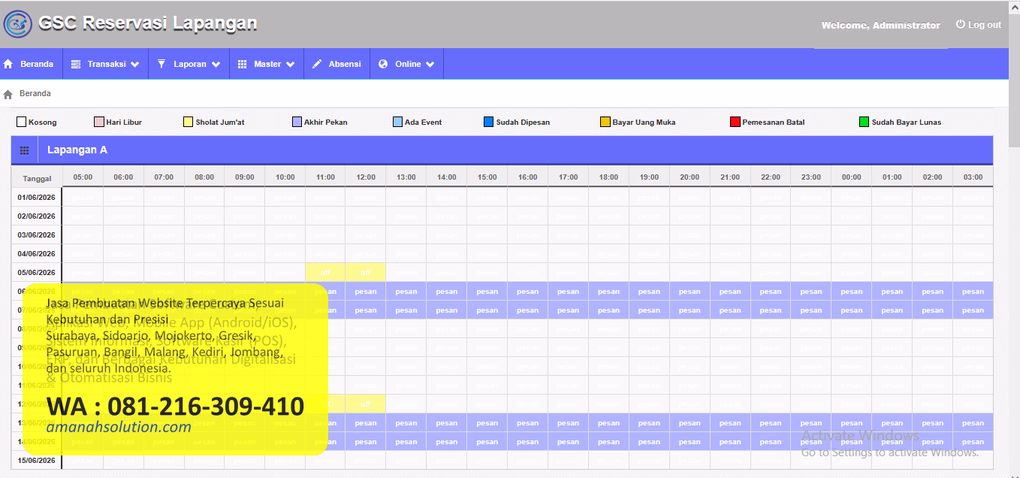
Task: Click the Tanggal column header
Action: pos(37,178)
